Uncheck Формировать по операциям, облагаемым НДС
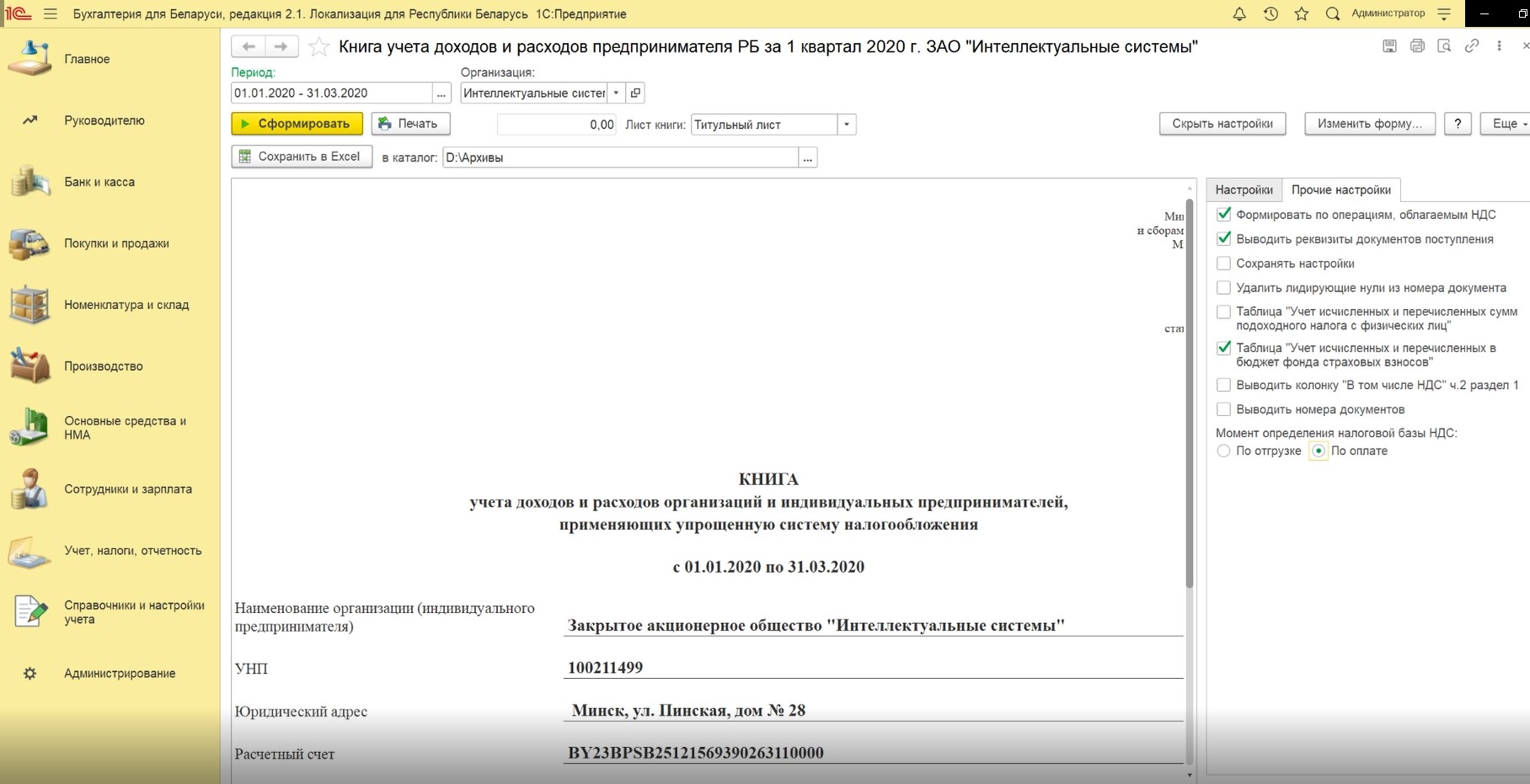Viewport: 1530px width, 784px height. 1224,215
